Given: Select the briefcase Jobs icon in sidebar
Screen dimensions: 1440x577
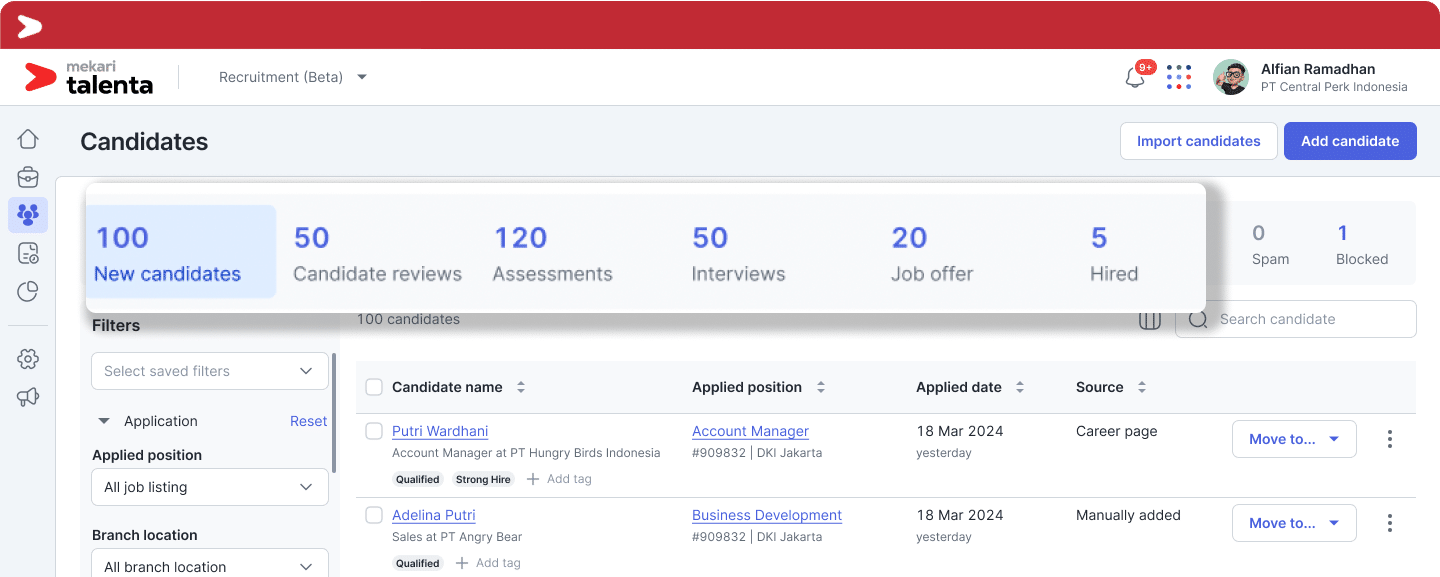Looking at the screenshot, I should pyautogui.click(x=27, y=176).
